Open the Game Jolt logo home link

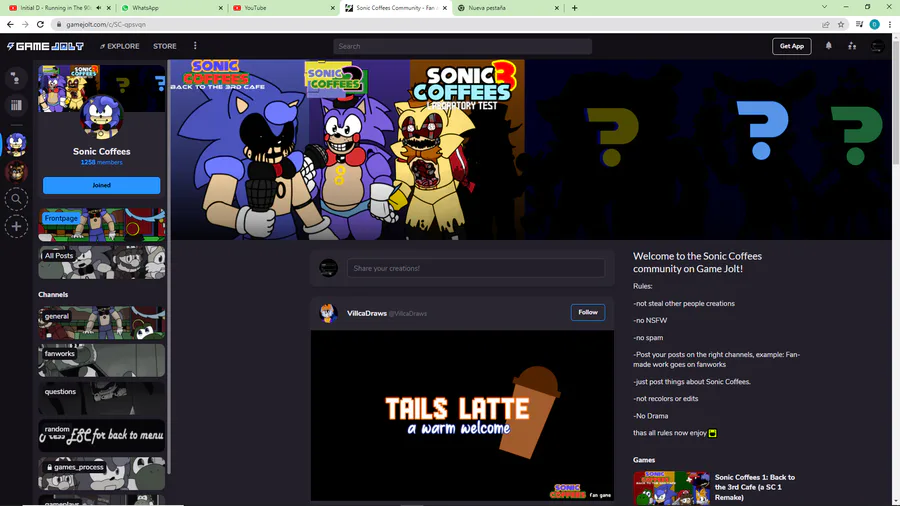[45, 46]
